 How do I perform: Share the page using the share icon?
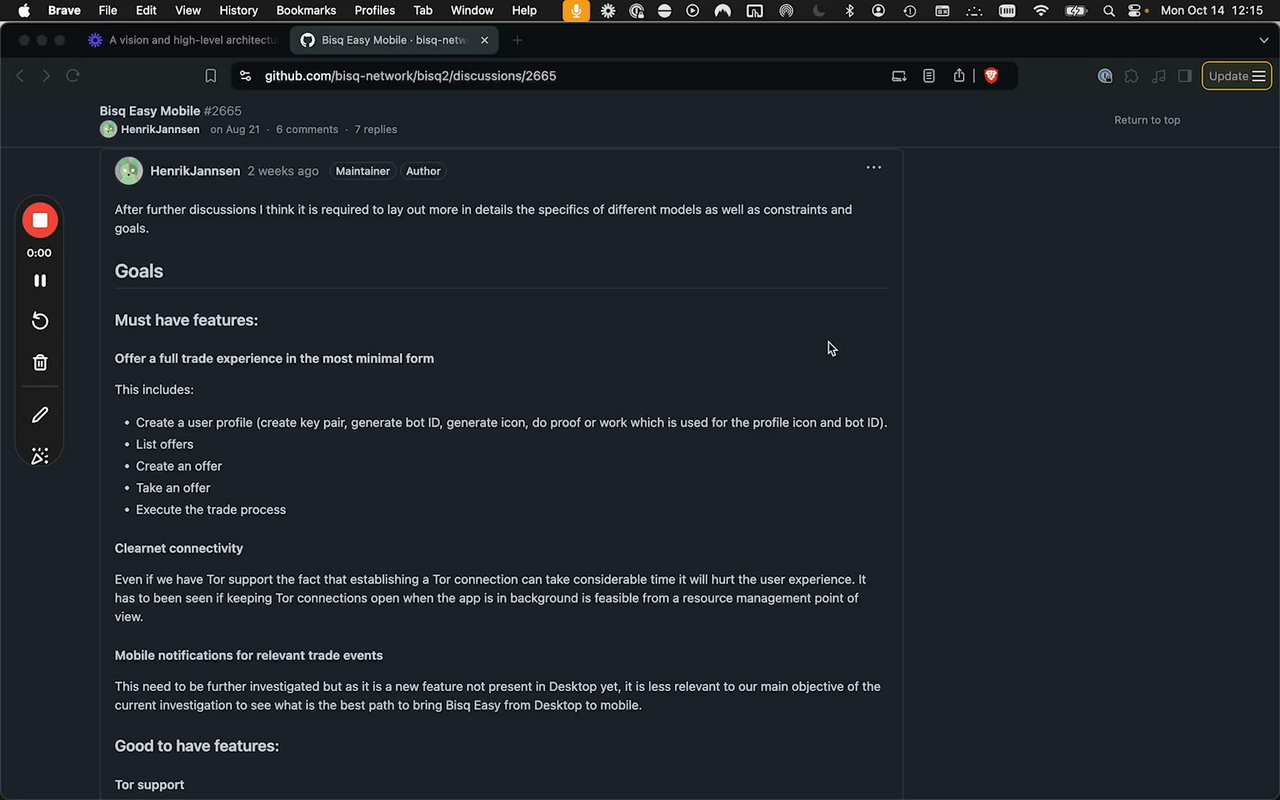[959, 76]
